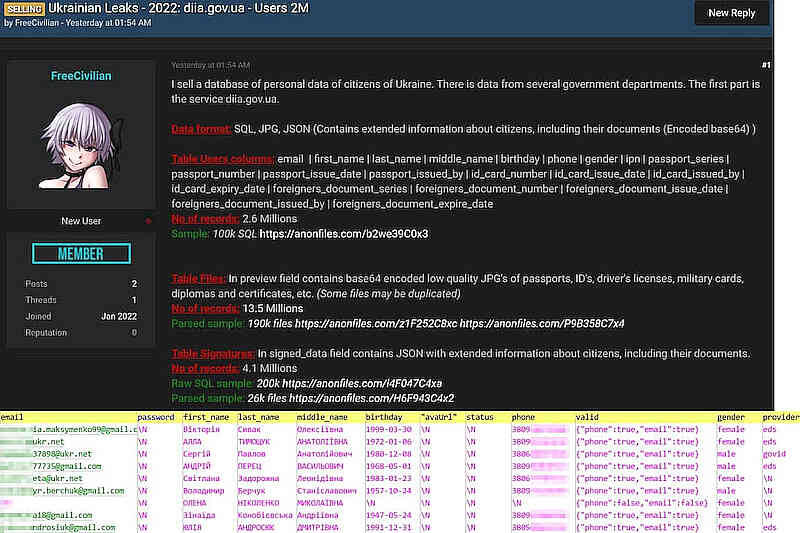Image resolution: width=800 pixels, height=533 pixels.
Task: Click the 4.1 Millions record count
Action: 269,368
